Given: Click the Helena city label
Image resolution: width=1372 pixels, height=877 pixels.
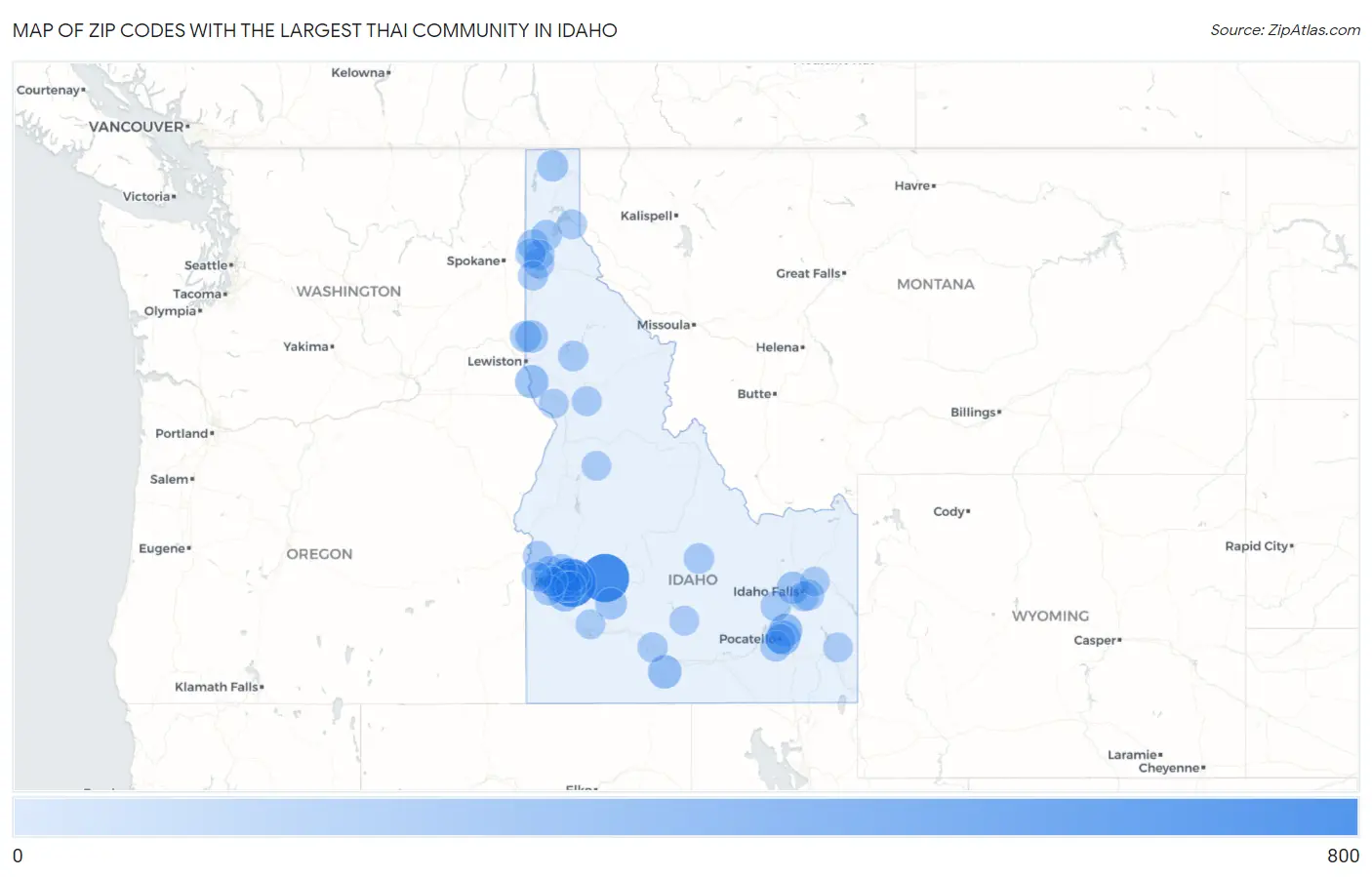Looking at the screenshot, I should pos(778,347).
